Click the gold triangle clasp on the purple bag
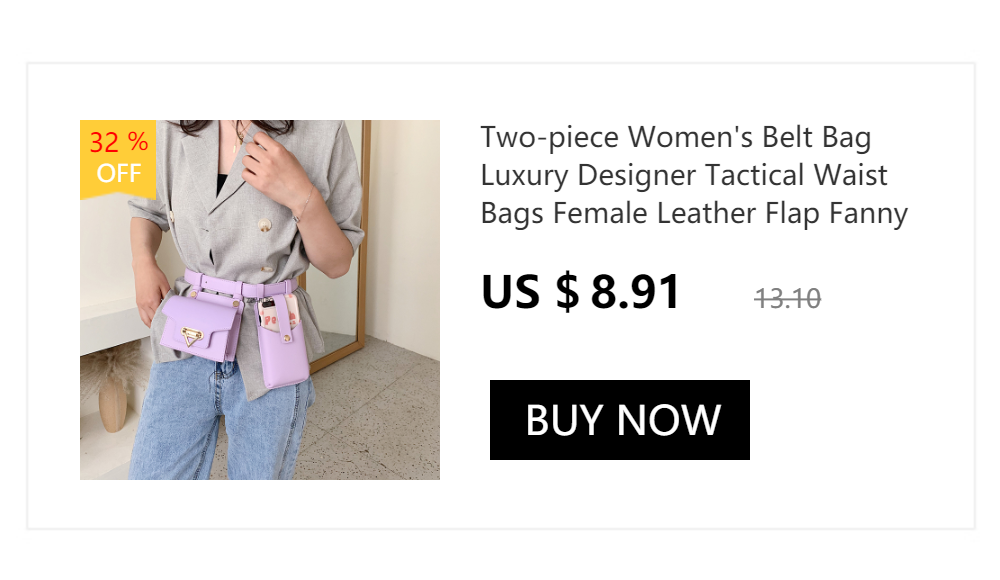This screenshot has height=580, width=1000. (191, 336)
